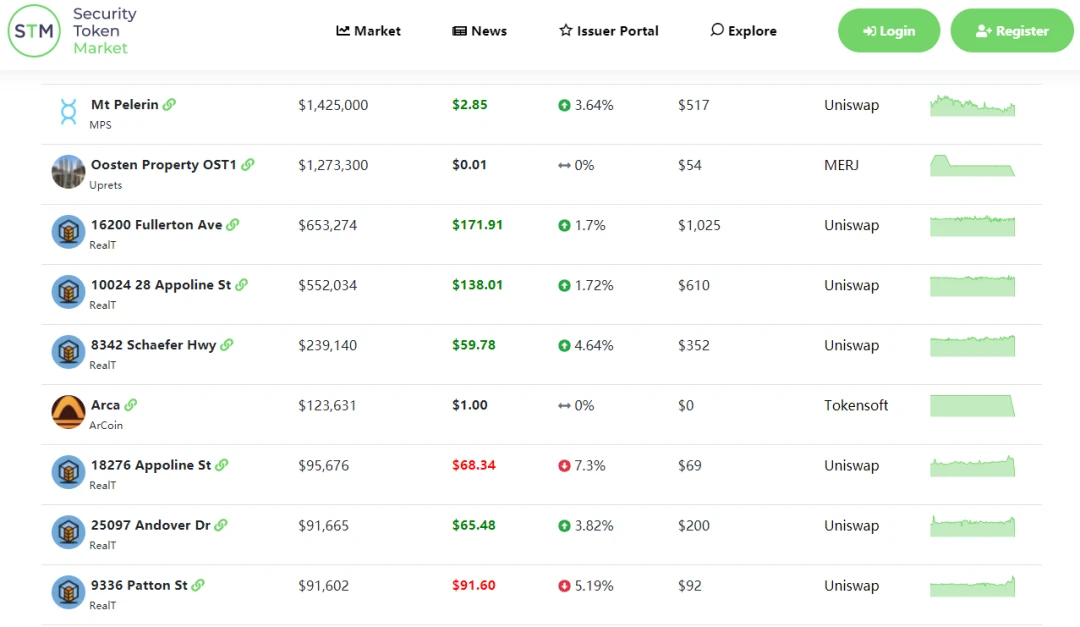Click link icon beside 10024 28 Appoline St
Image resolution: width=1080 pixels, height=627 pixels.
242,285
